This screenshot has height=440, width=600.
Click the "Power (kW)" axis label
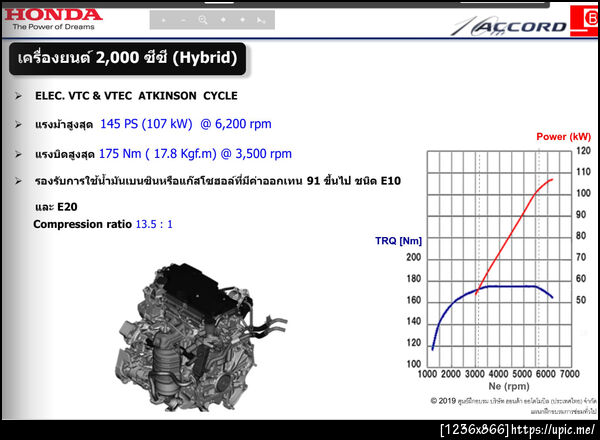(x=564, y=137)
